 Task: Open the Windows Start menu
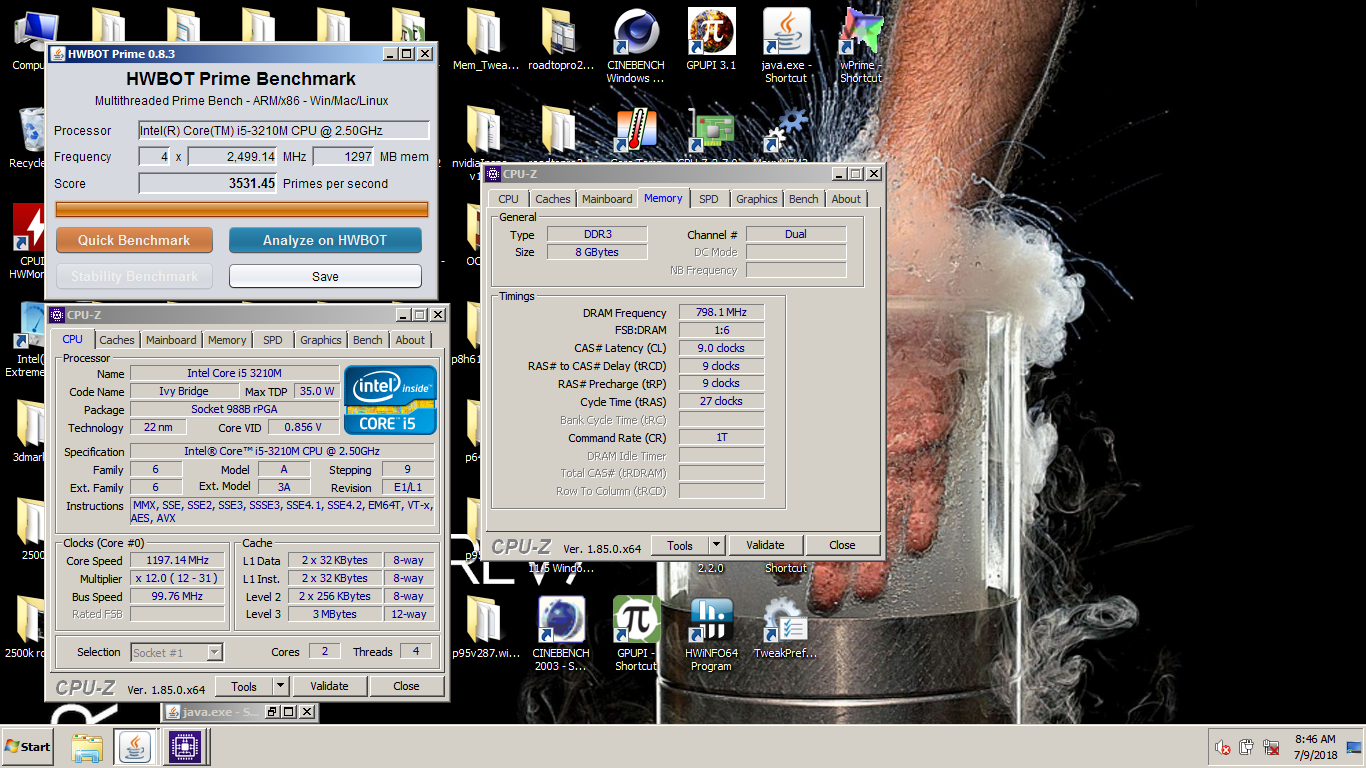tap(27, 747)
